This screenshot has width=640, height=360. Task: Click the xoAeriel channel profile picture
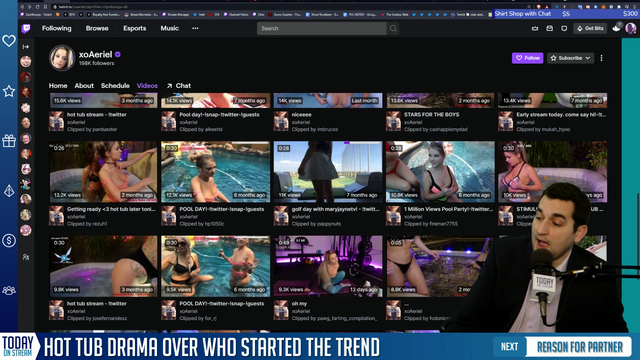click(62, 58)
